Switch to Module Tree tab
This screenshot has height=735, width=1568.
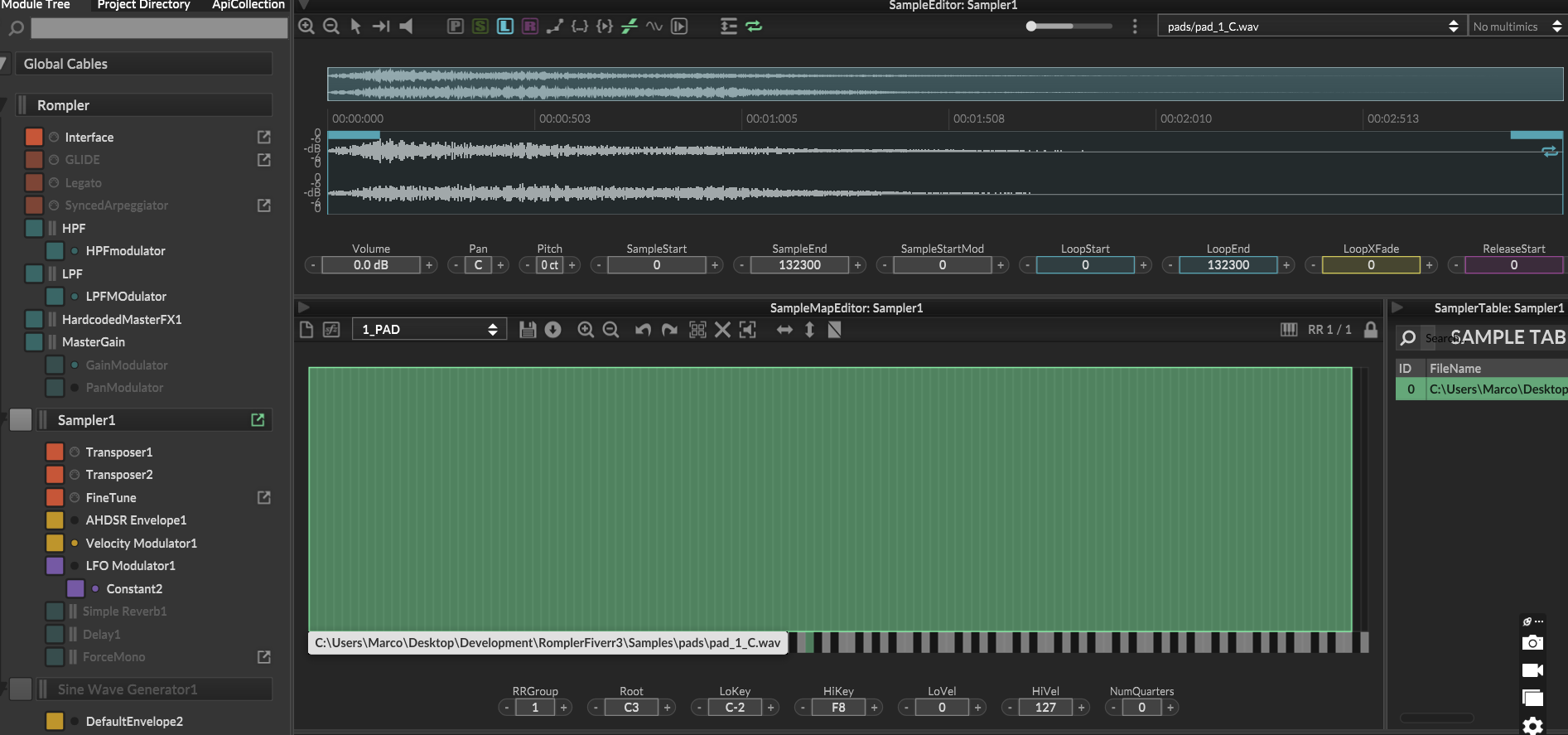click(35, 5)
